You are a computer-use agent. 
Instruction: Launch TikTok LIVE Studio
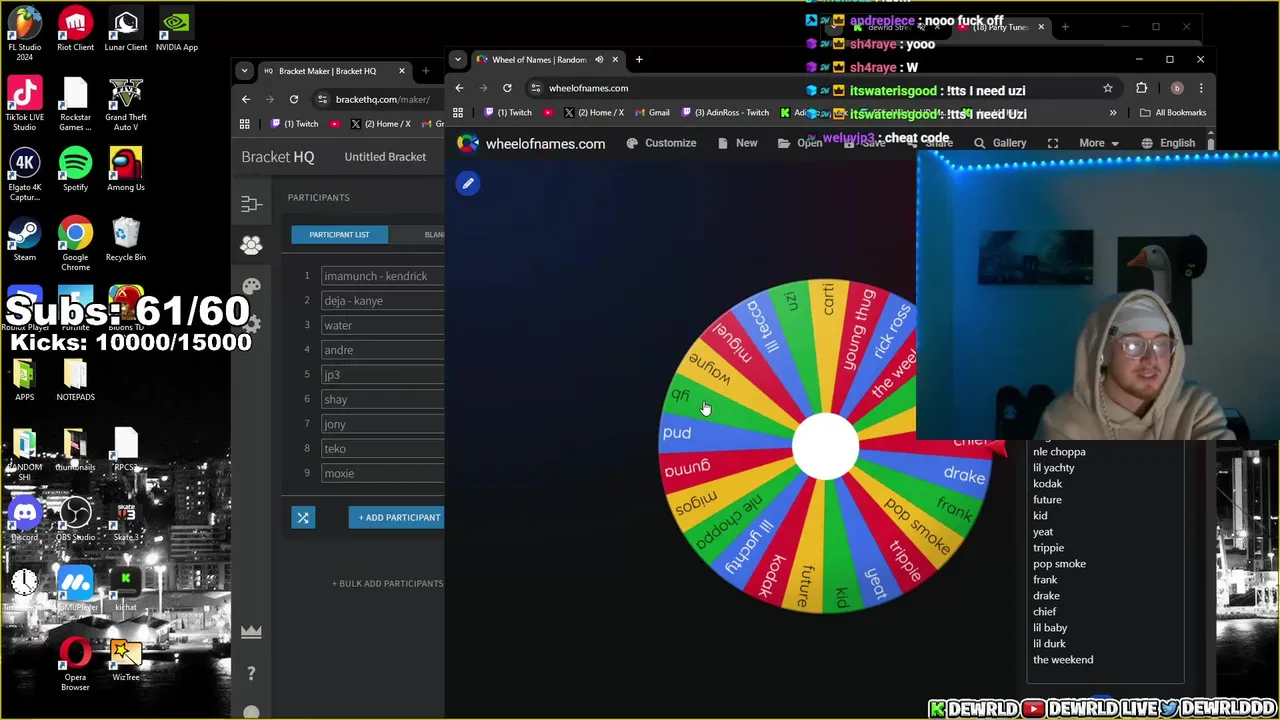[x=24, y=105]
